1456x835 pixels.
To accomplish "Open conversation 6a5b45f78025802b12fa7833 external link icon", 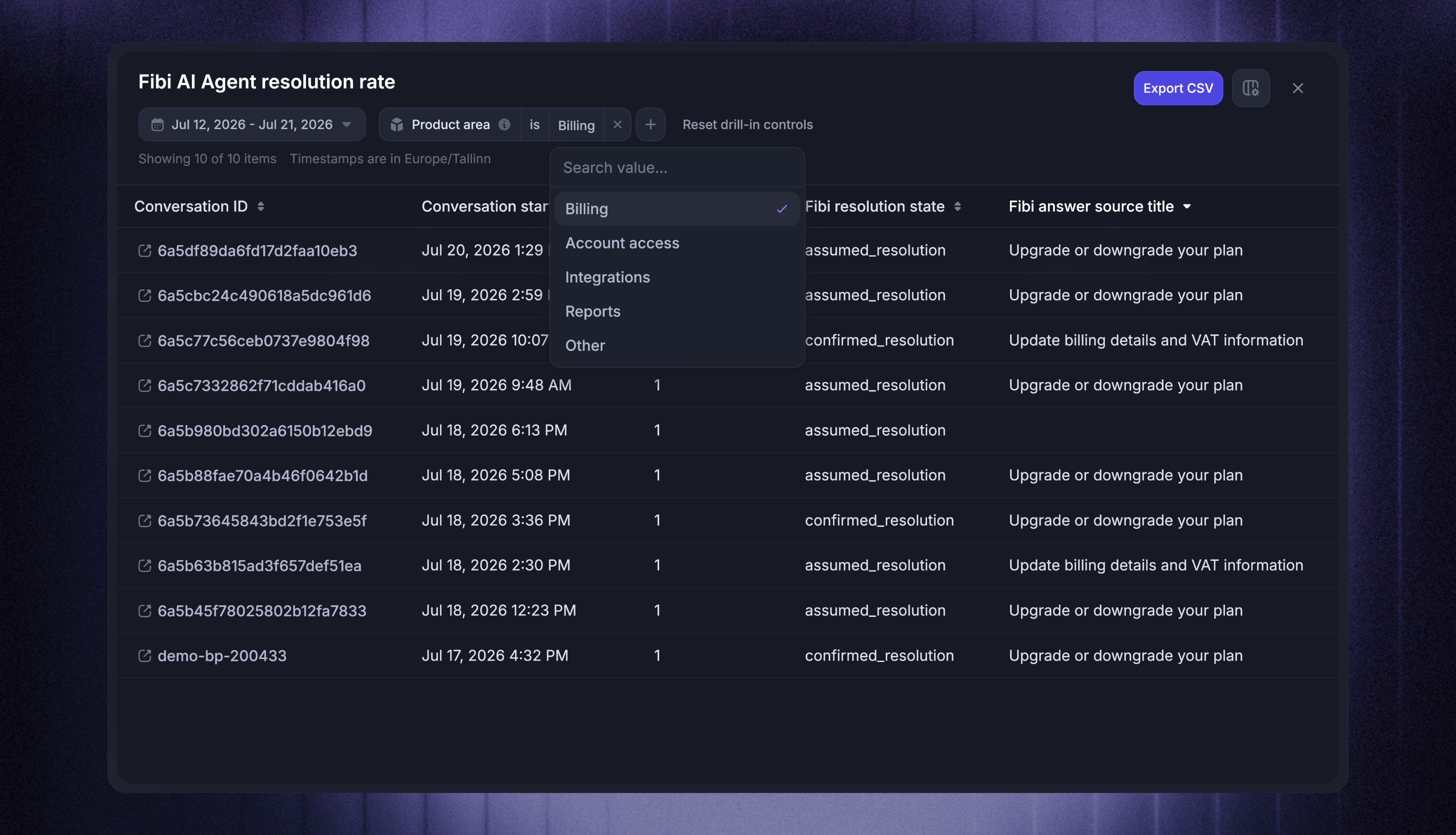I will (145, 611).
